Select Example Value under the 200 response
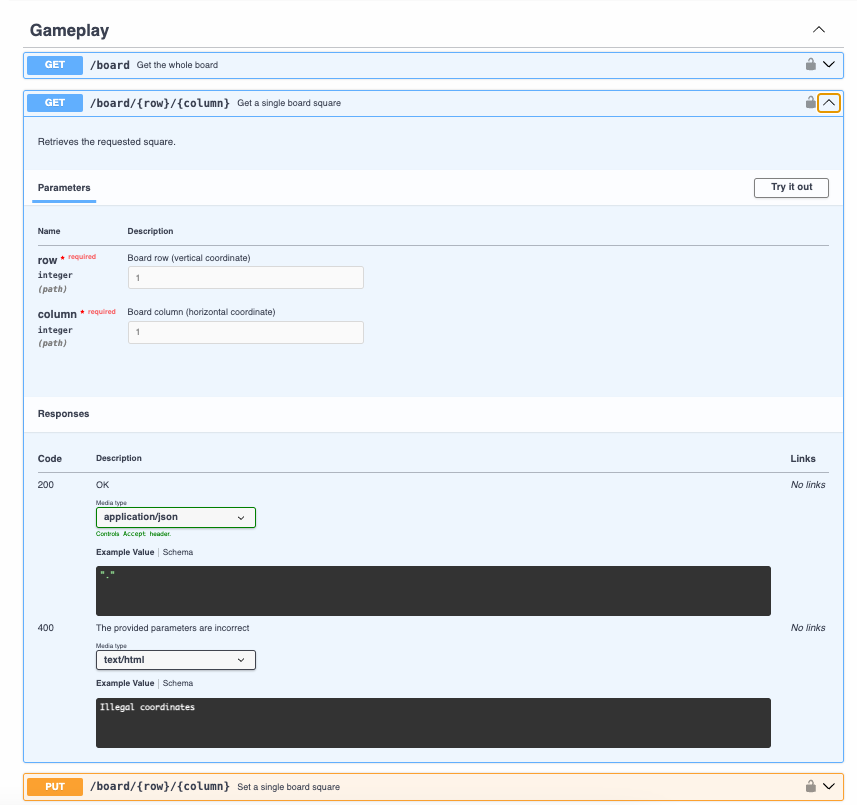Image resolution: width=857 pixels, height=805 pixels. pos(125,552)
